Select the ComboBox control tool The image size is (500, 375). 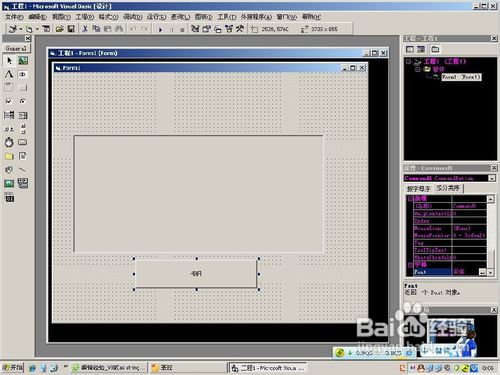click(x=9, y=115)
